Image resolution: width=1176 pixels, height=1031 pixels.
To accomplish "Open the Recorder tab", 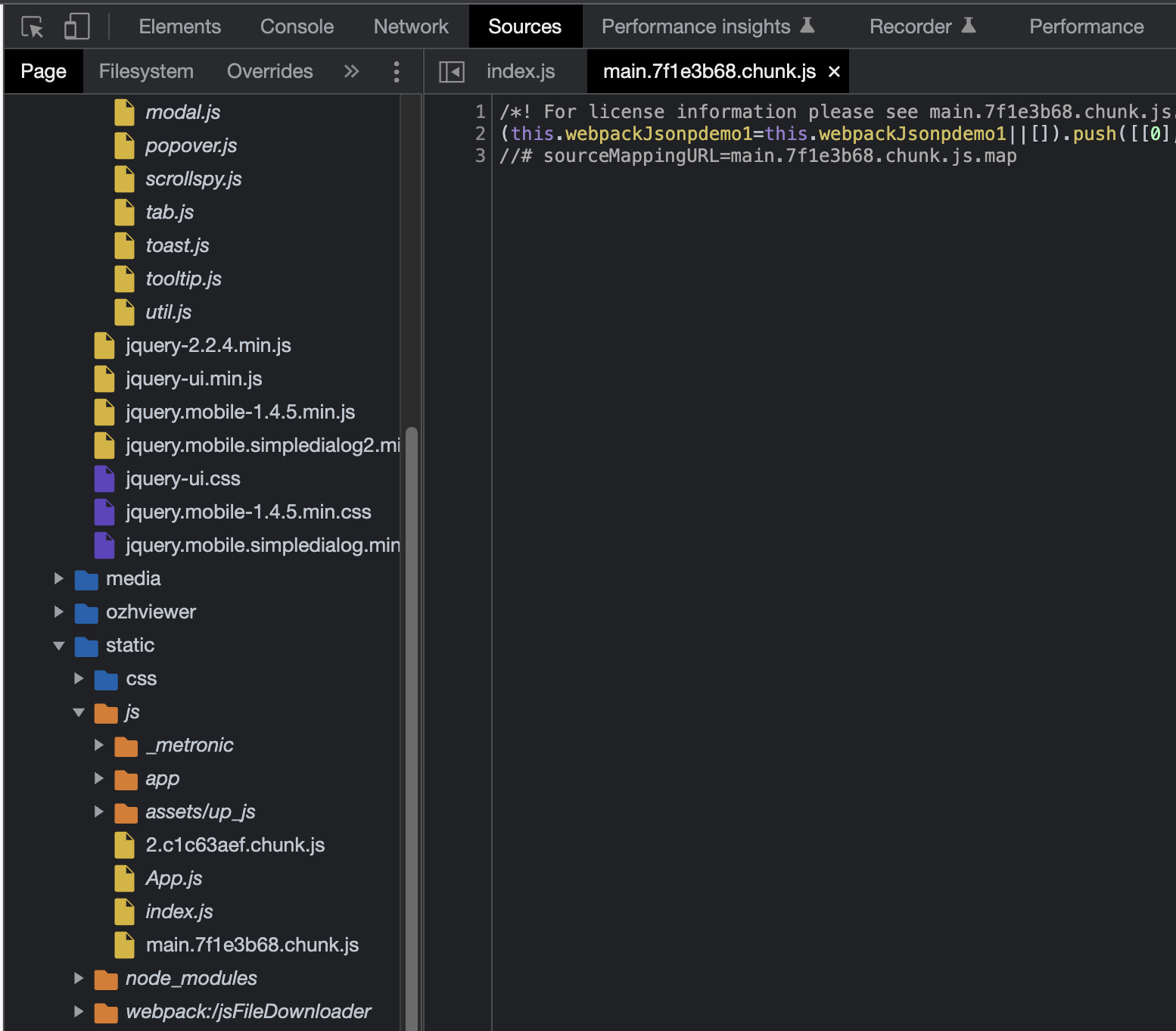I will 922,26.
